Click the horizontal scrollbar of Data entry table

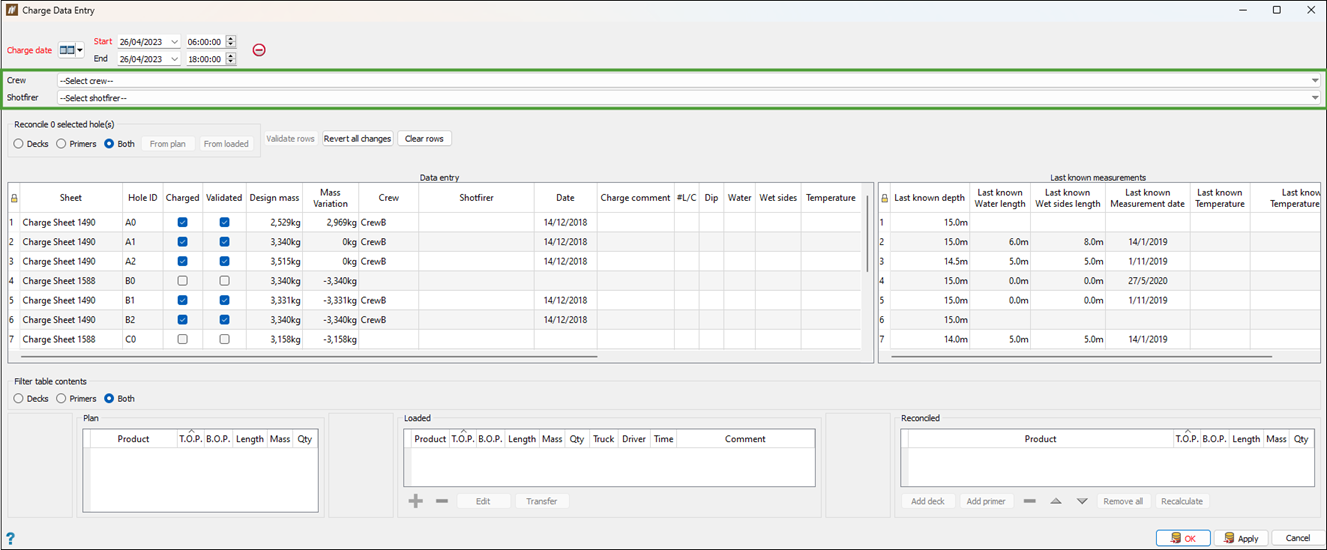point(308,355)
